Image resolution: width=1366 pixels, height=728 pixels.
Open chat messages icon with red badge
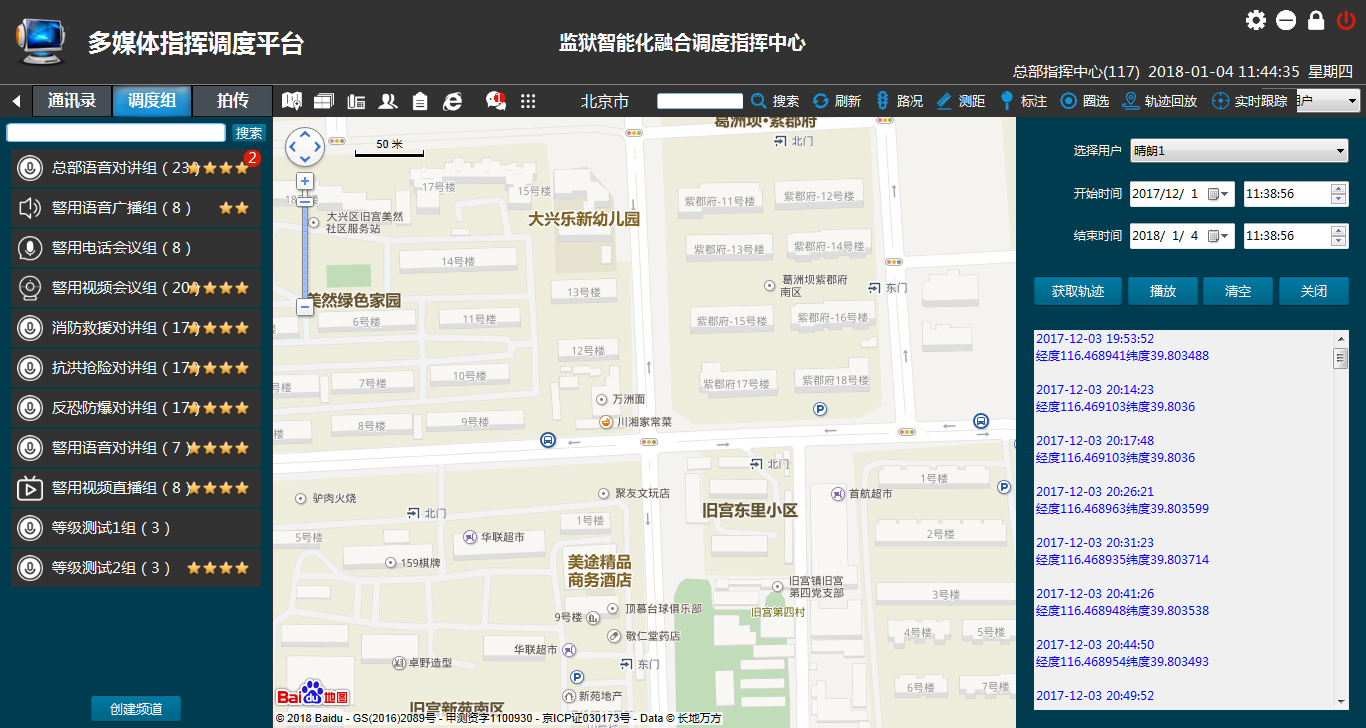point(495,101)
